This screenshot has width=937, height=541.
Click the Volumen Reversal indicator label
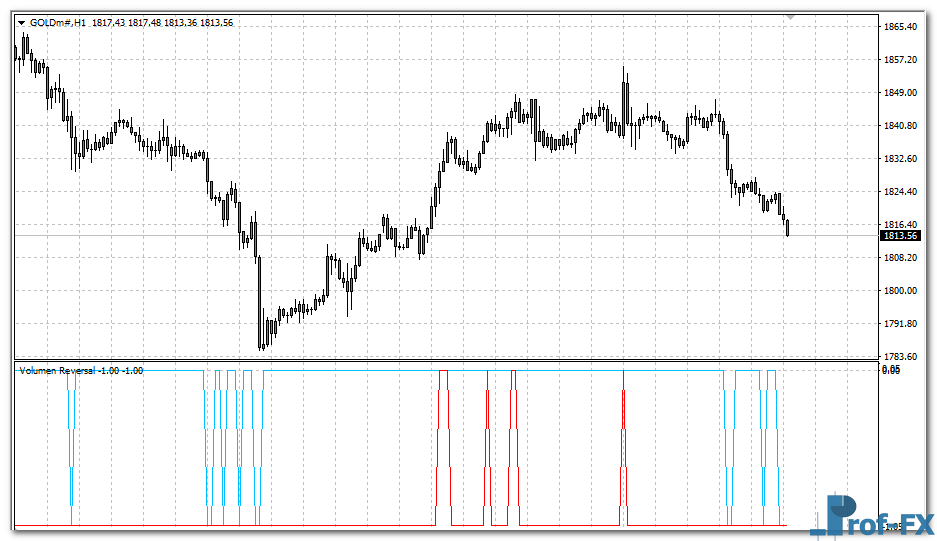point(57,371)
